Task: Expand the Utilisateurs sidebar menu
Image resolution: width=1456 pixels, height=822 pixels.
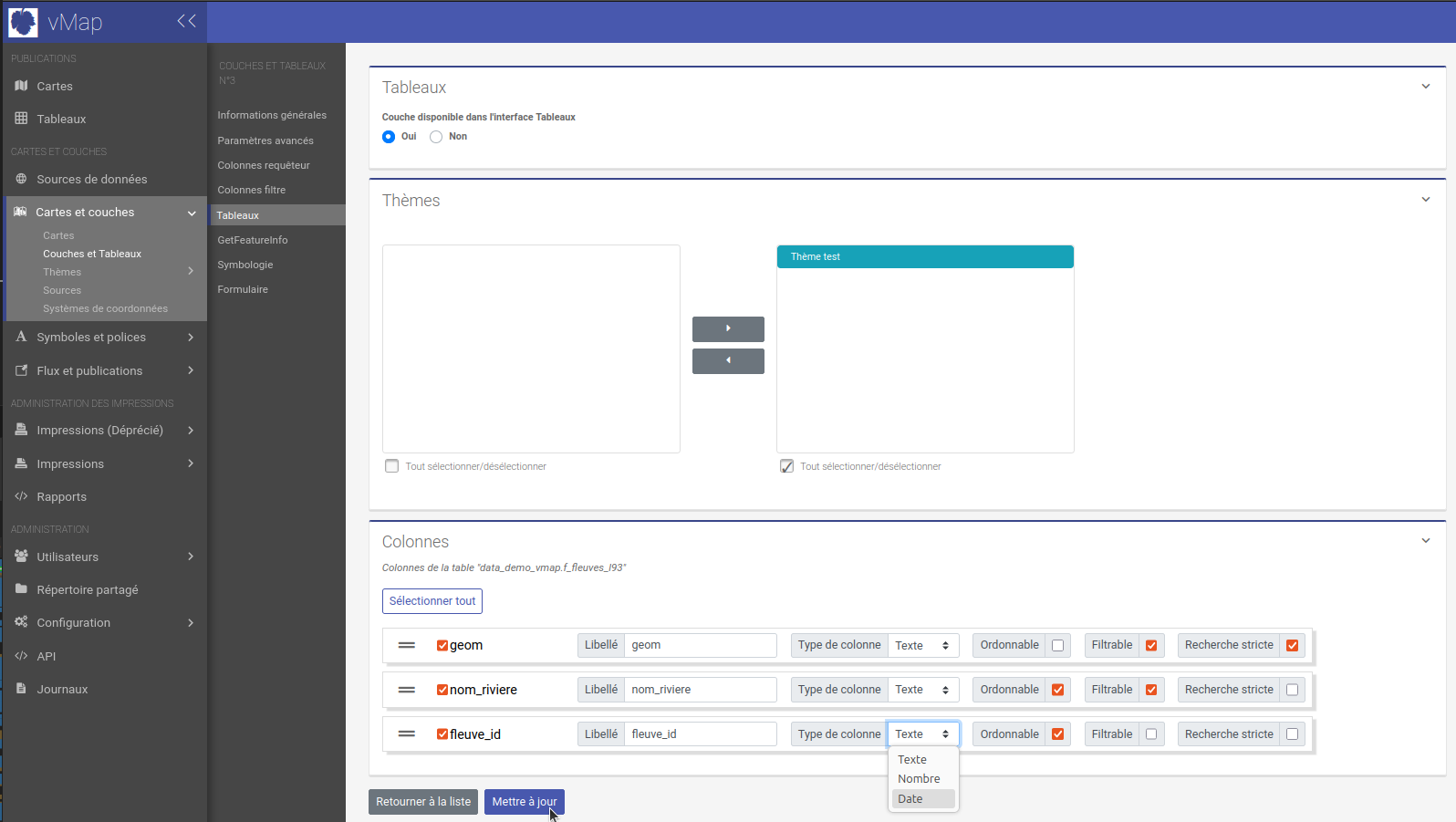Action: (x=68, y=557)
